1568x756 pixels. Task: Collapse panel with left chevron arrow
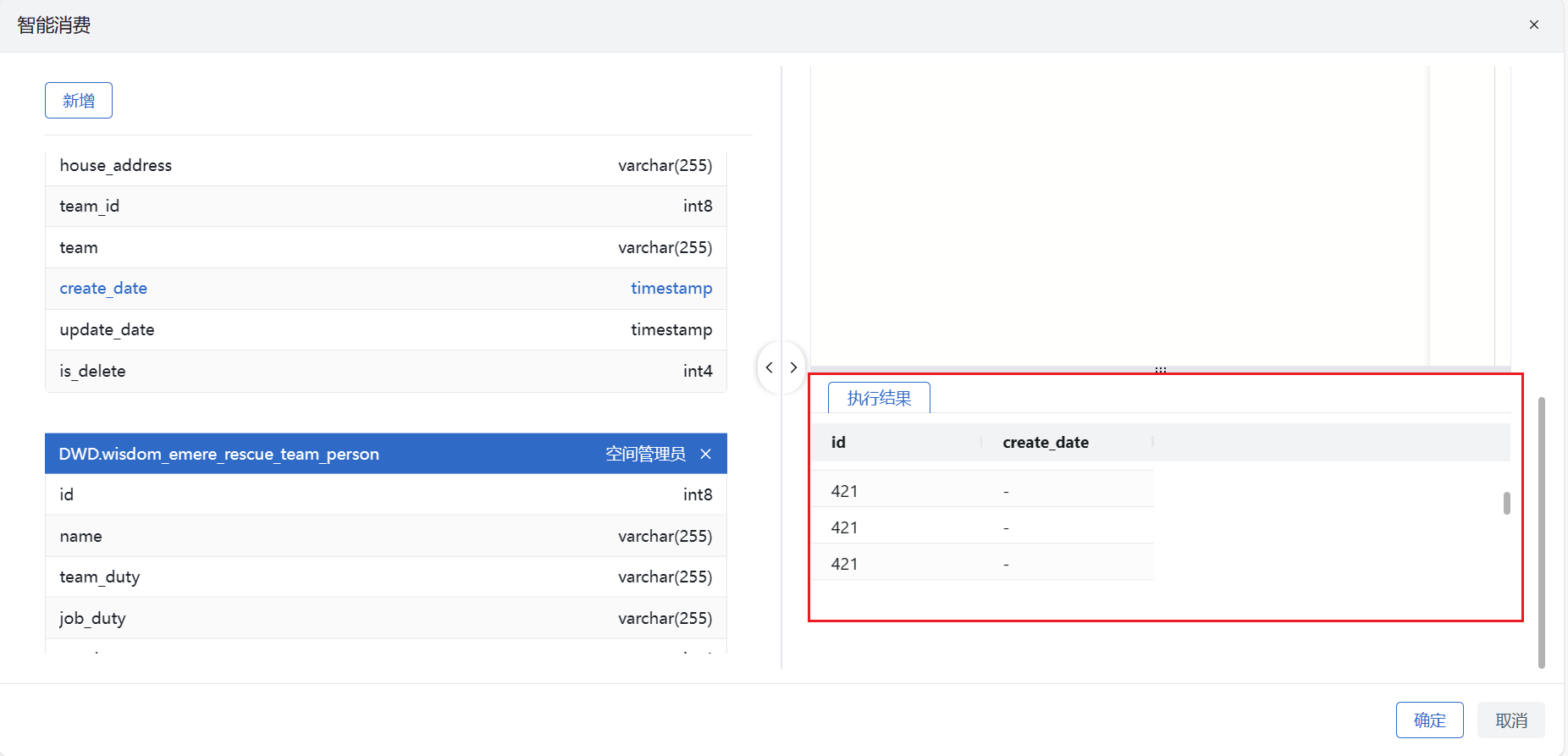coord(769,367)
